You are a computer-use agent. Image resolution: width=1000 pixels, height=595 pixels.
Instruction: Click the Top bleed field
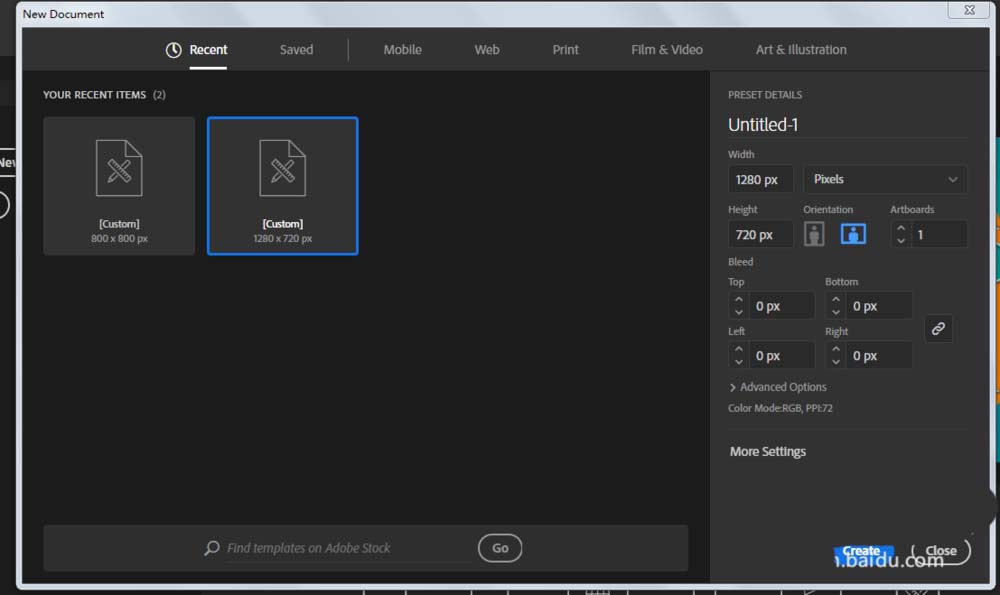point(782,305)
